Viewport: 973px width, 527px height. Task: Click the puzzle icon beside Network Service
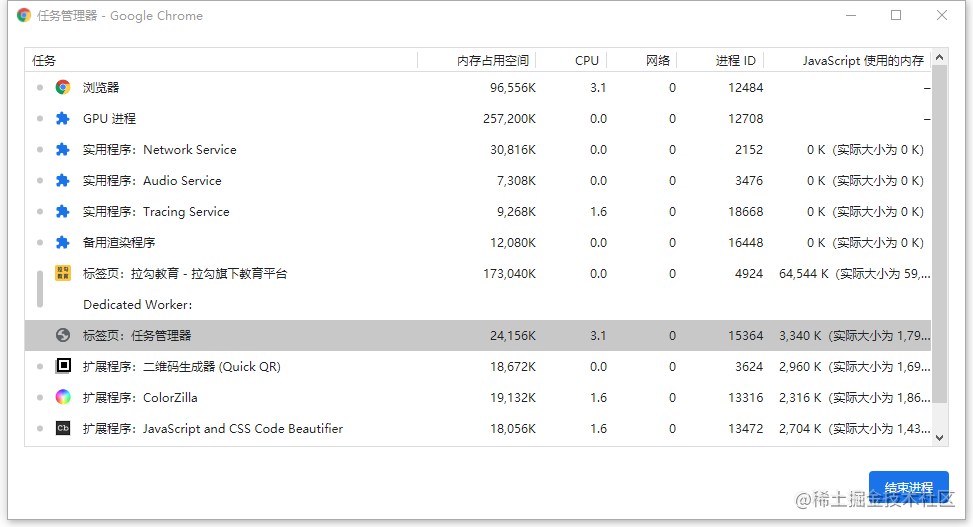pos(63,150)
